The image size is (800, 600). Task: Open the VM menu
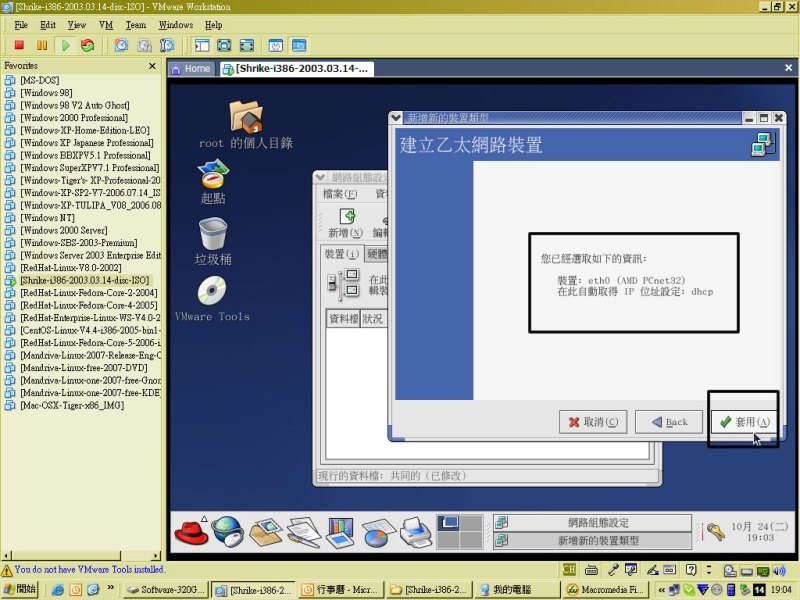point(106,25)
